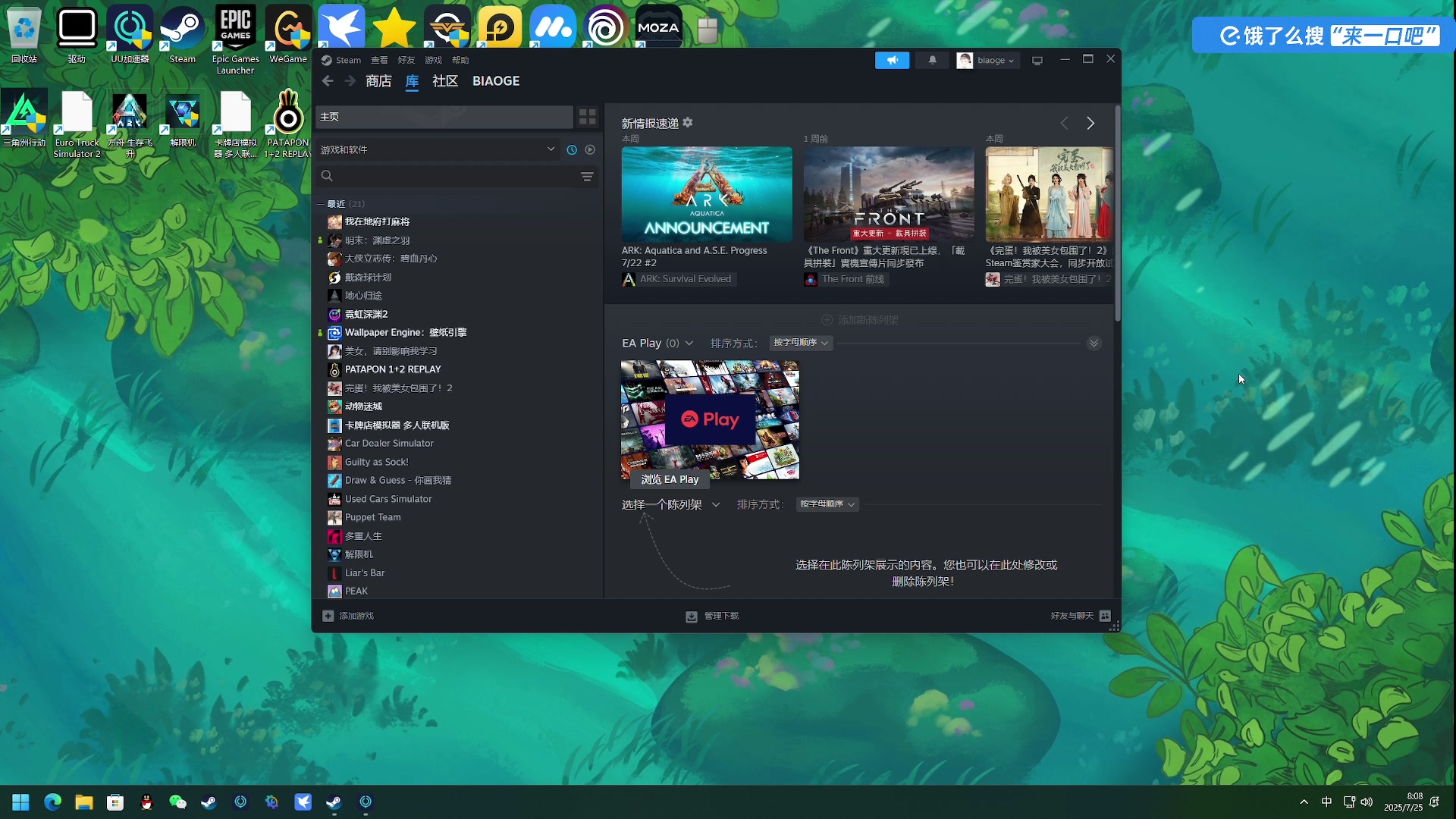Open the 游戏 menu
Viewport: 1456px width, 819px height.
pyautogui.click(x=433, y=61)
